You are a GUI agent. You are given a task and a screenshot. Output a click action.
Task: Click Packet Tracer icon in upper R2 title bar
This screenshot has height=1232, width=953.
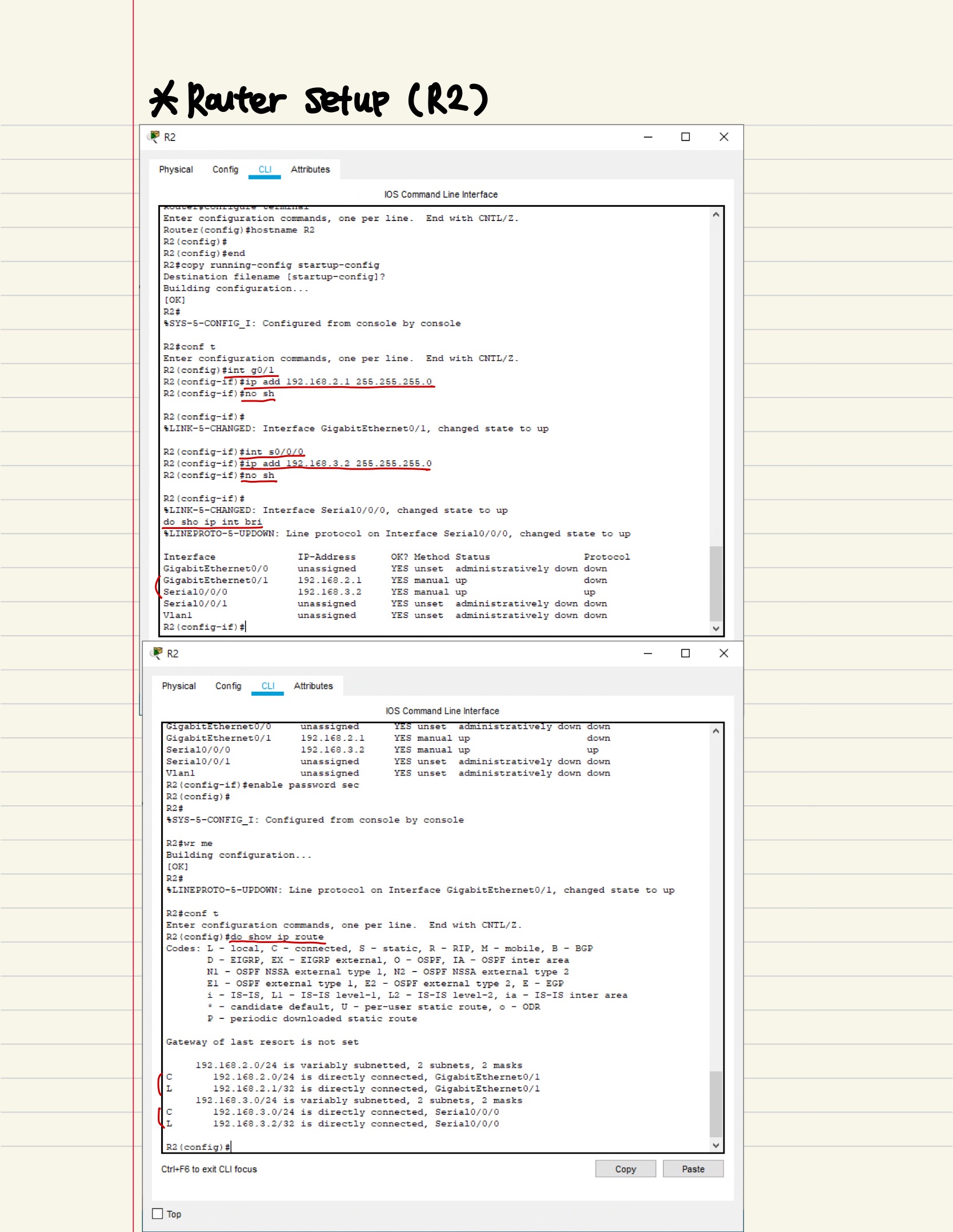154,137
